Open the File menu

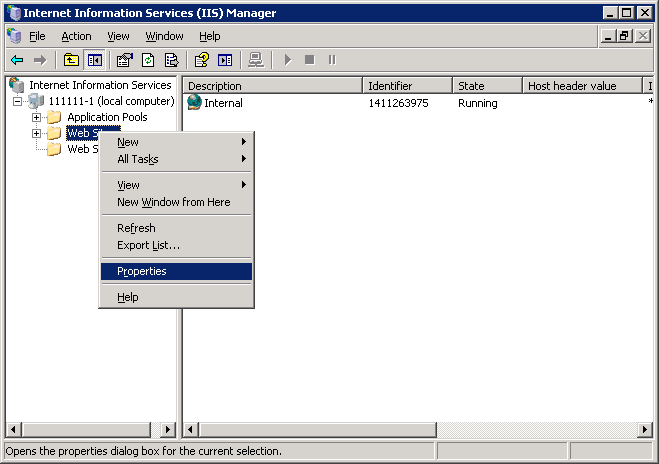pos(37,36)
